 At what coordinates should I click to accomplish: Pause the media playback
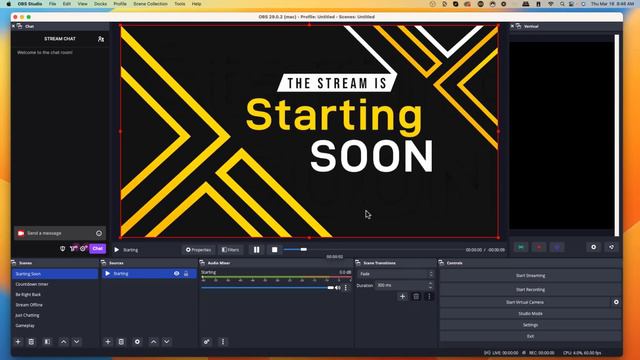256,249
